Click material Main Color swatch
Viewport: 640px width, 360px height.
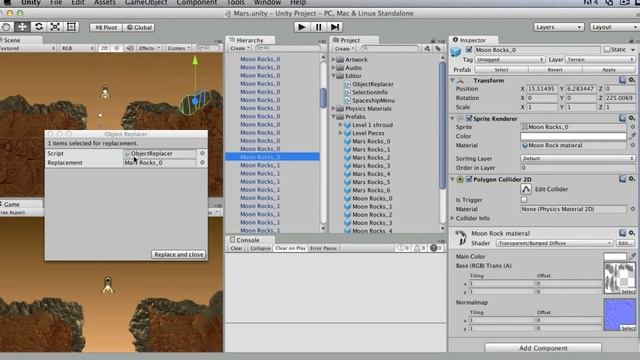615,256
